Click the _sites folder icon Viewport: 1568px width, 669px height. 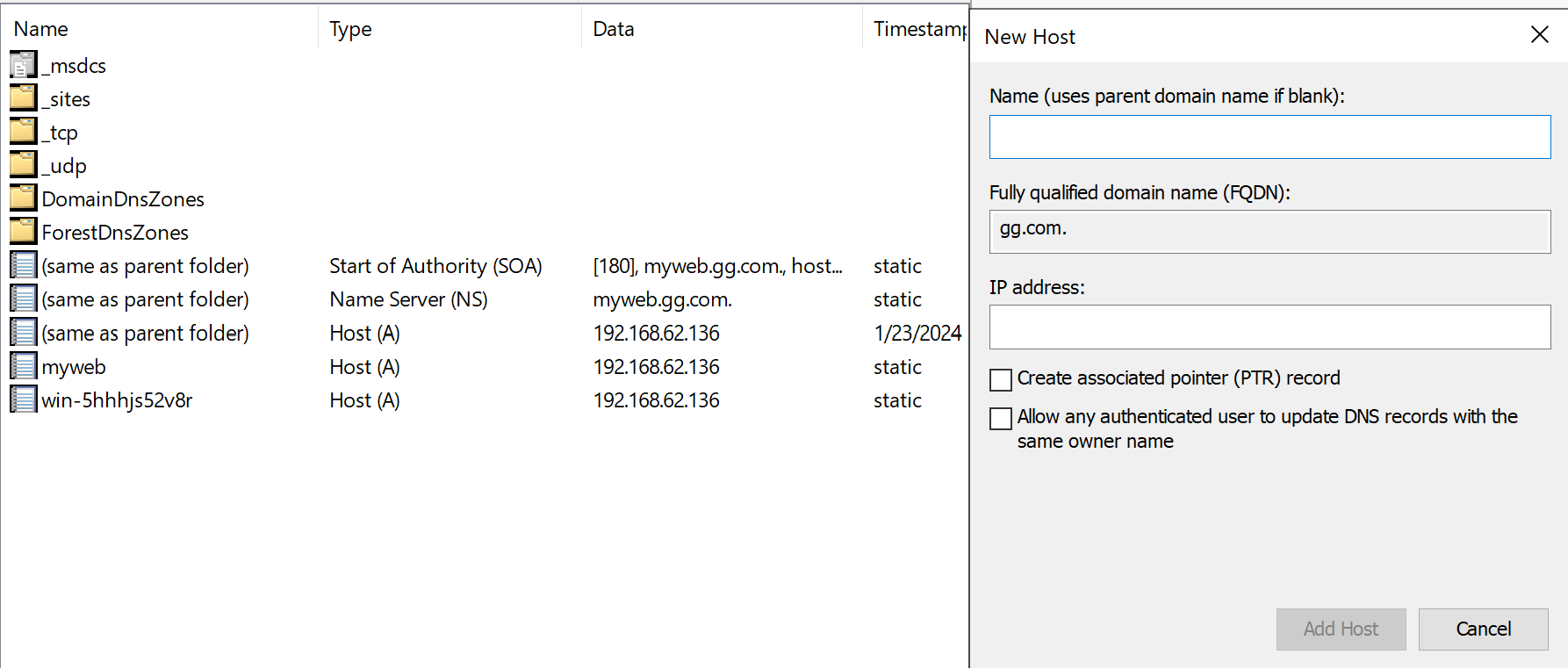point(24,98)
